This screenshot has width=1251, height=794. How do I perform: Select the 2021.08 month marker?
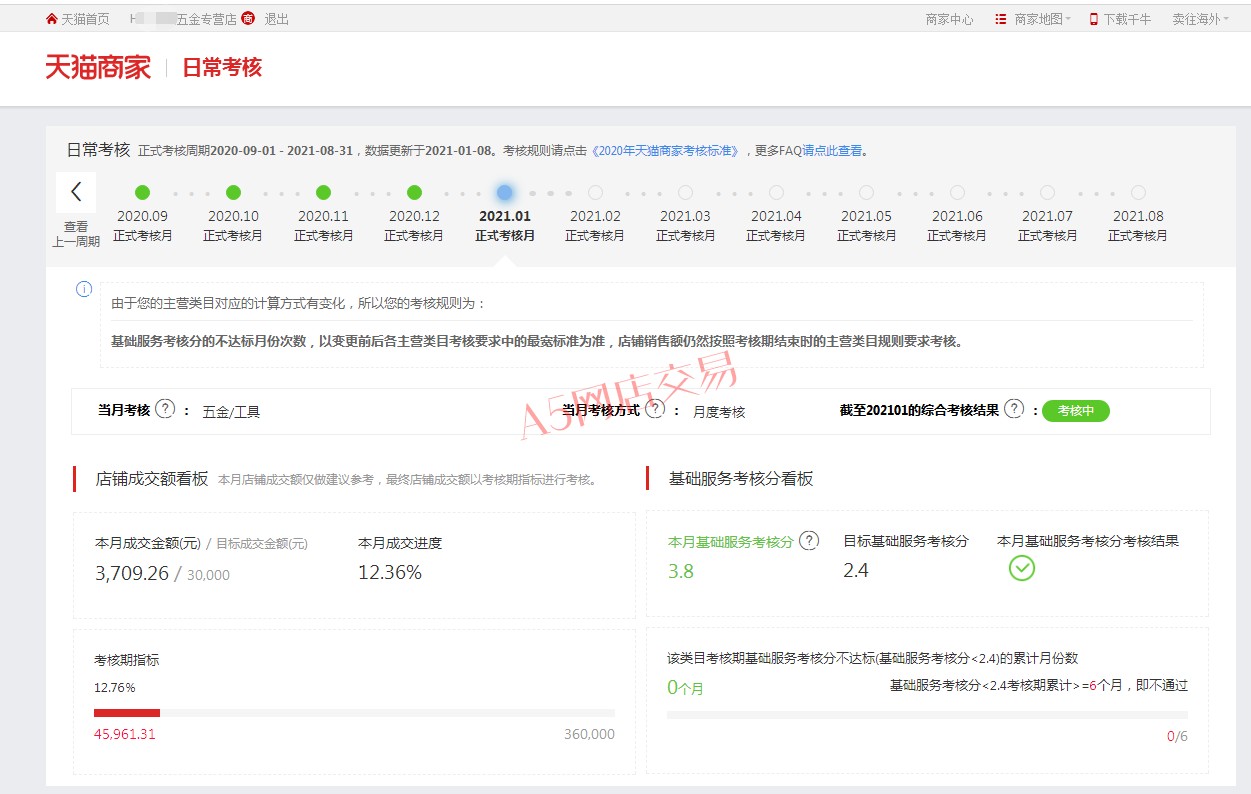coord(1138,192)
